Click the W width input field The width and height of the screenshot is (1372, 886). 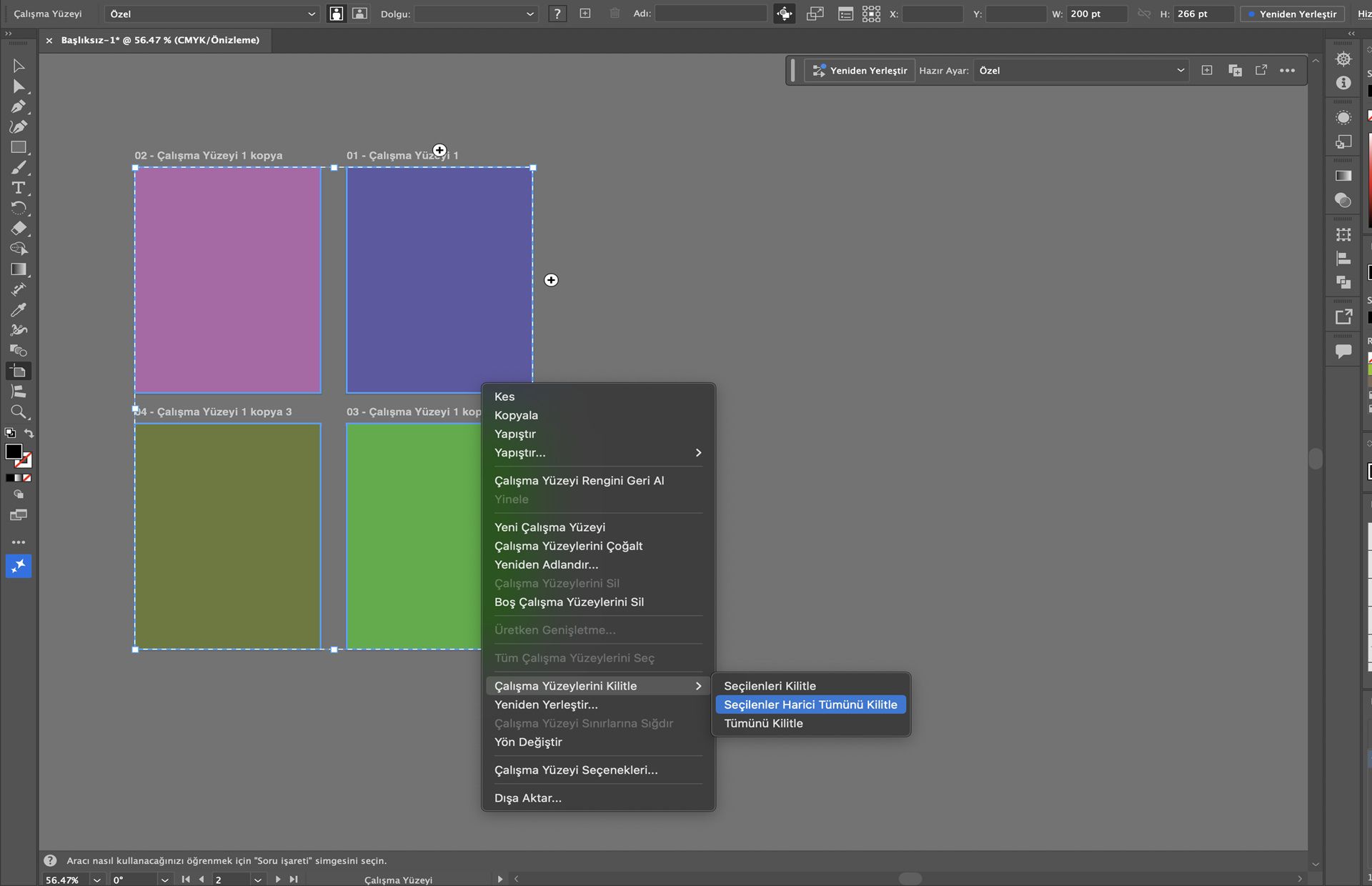pos(1095,14)
